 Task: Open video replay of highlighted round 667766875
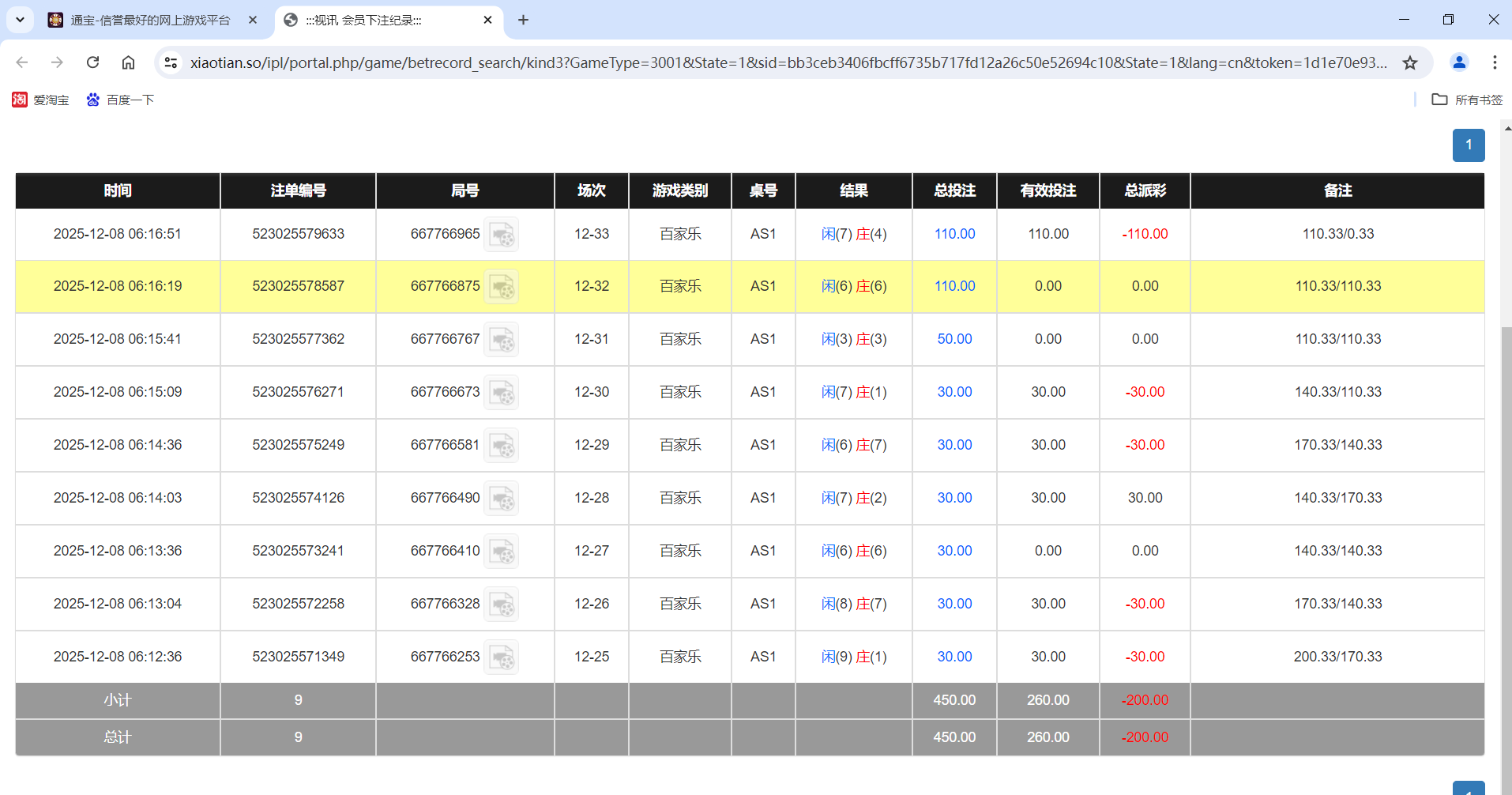(x=502, y=286)
